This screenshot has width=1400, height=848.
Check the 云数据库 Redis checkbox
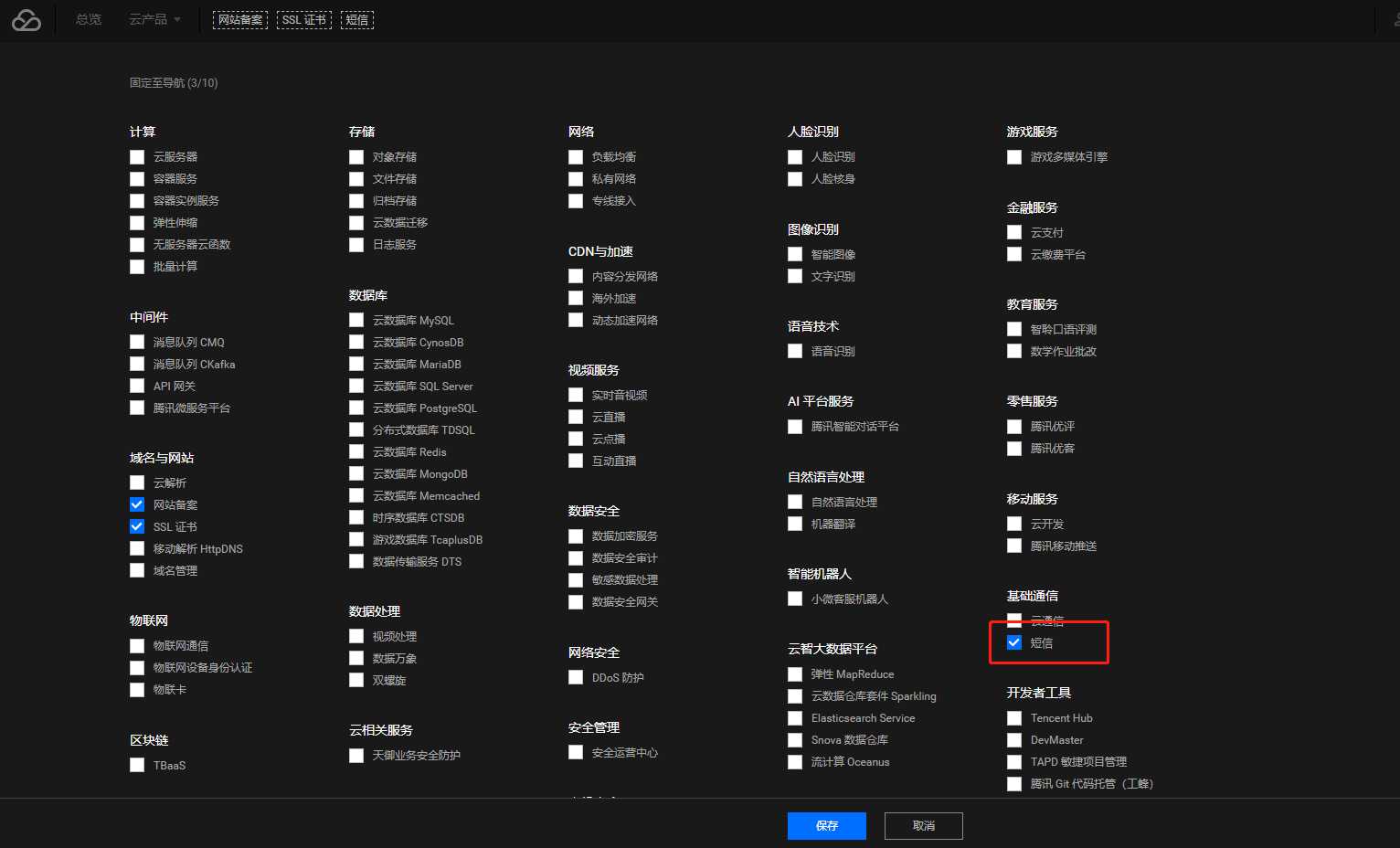(356, 451)
